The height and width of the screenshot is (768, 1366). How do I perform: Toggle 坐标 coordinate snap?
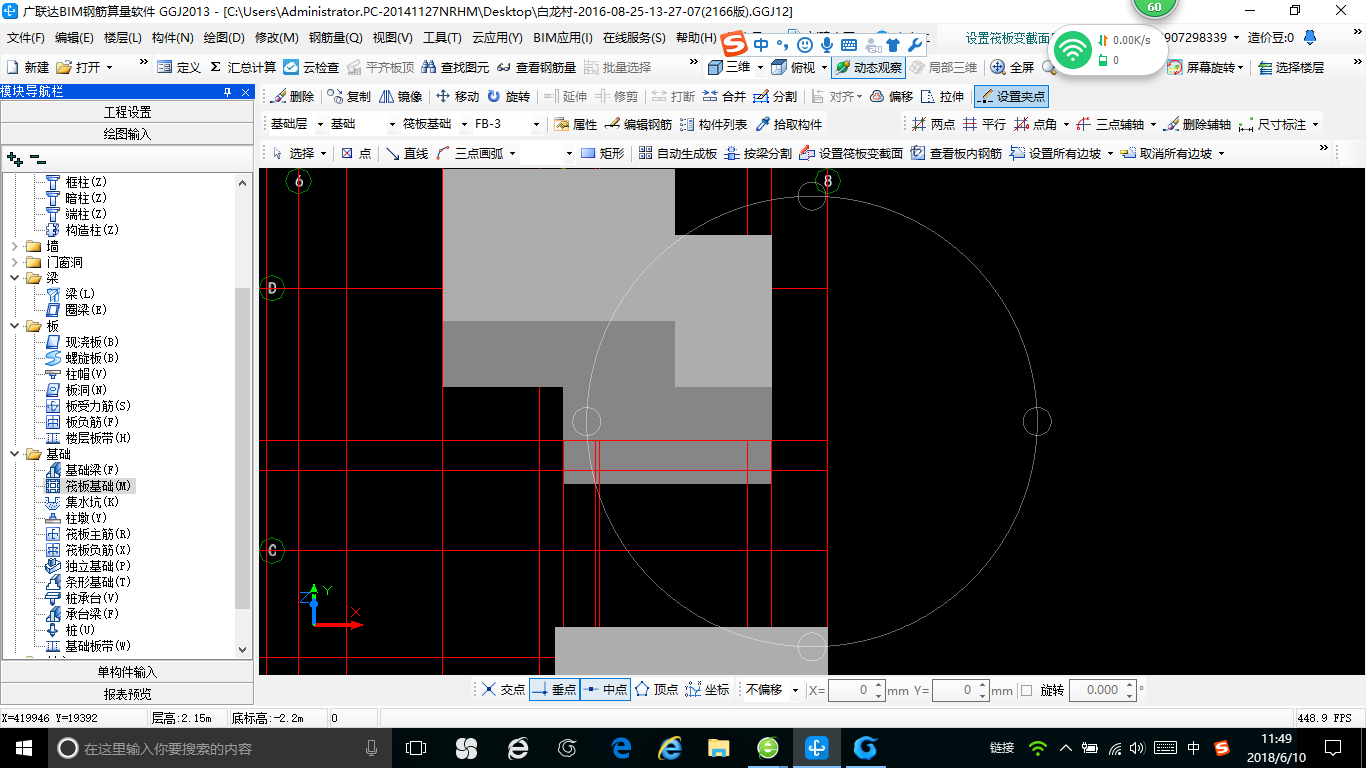click(708, 690)
